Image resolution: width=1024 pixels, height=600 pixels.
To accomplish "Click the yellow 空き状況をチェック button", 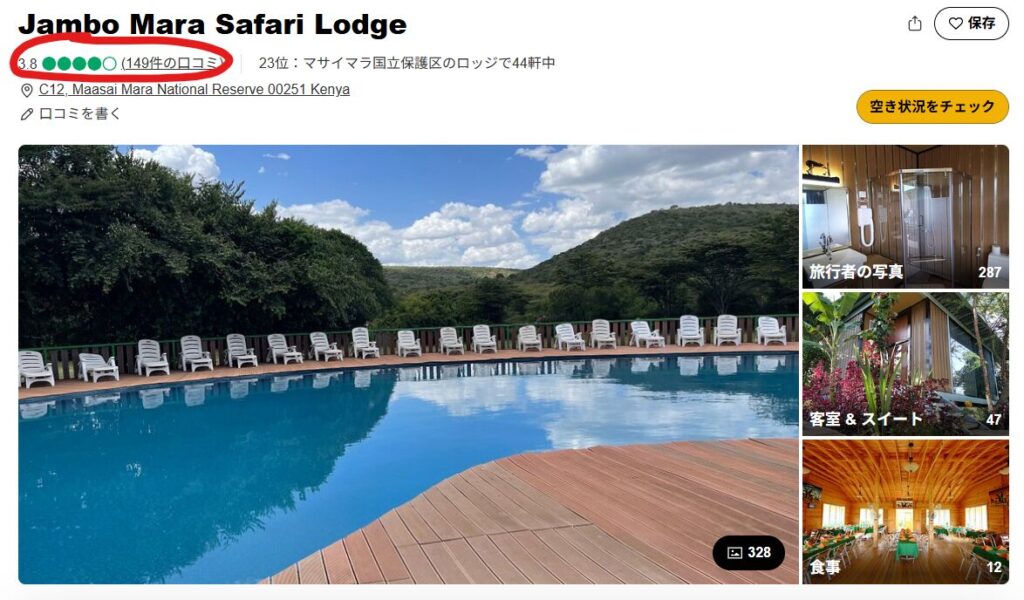I will 932,106.
